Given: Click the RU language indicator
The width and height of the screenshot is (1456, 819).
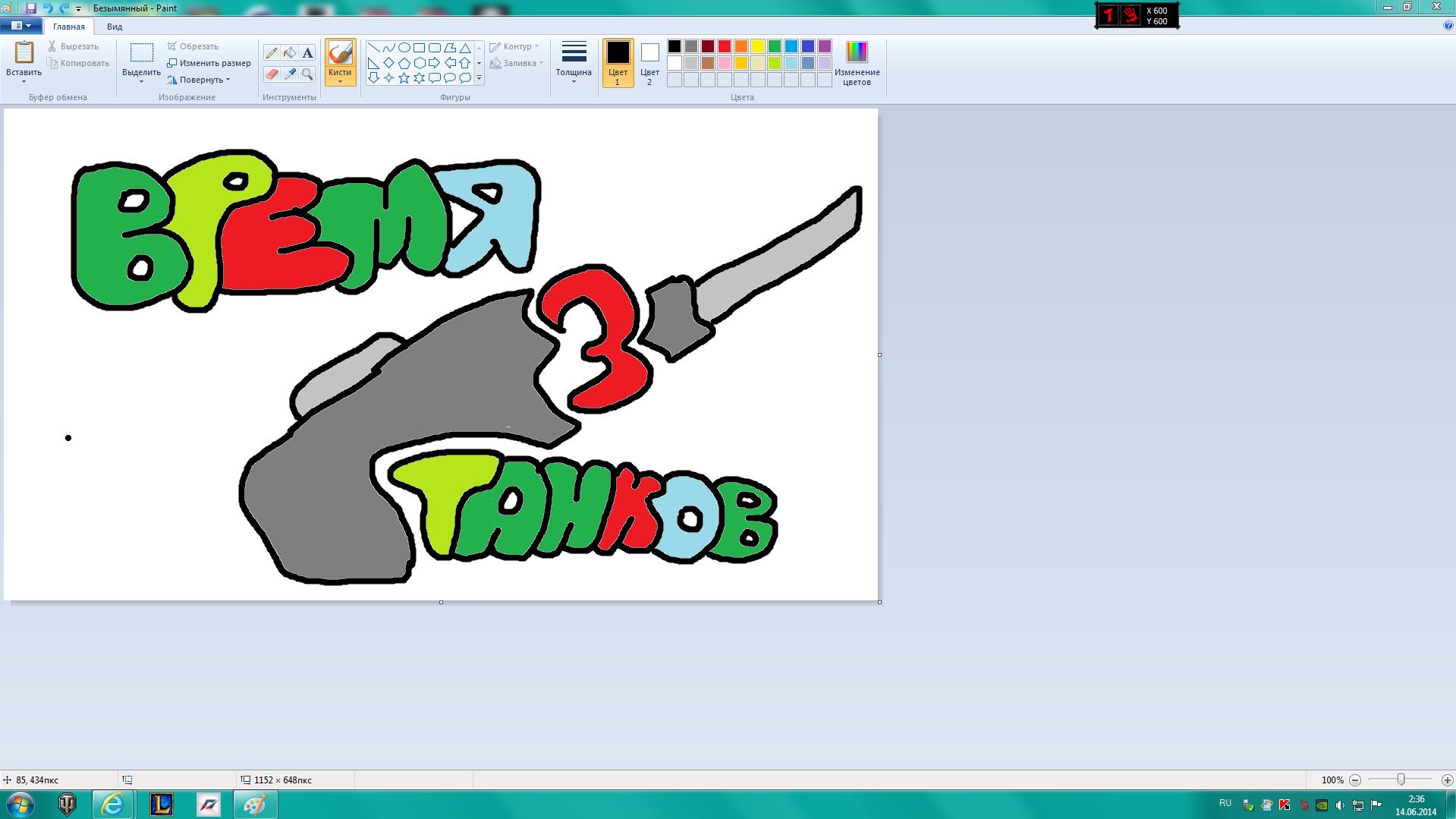Looking at the screenshot, I should (1225, 803).
